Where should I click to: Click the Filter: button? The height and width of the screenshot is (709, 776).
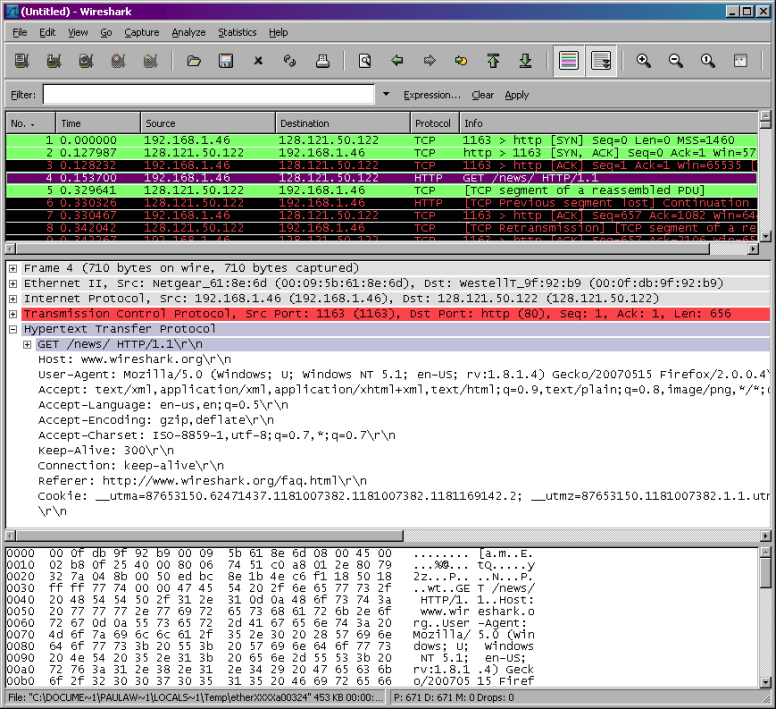pos(23,95)
